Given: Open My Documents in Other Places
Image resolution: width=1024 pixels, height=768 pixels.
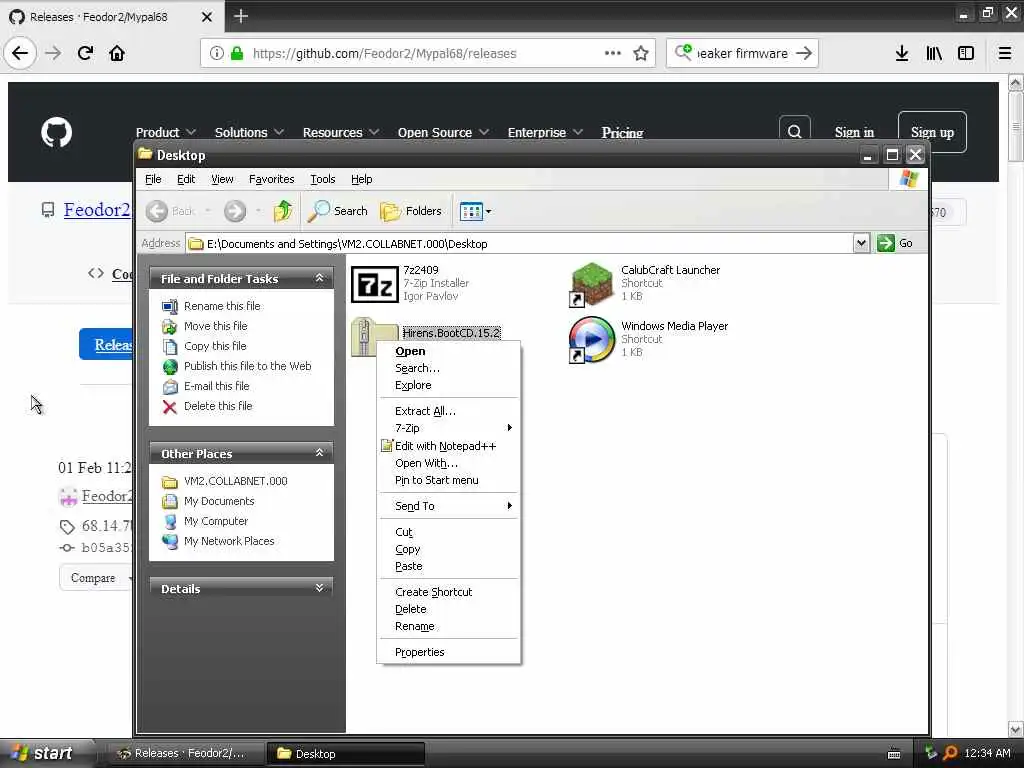Looking at the screenshot, I should tap(219, 502).
